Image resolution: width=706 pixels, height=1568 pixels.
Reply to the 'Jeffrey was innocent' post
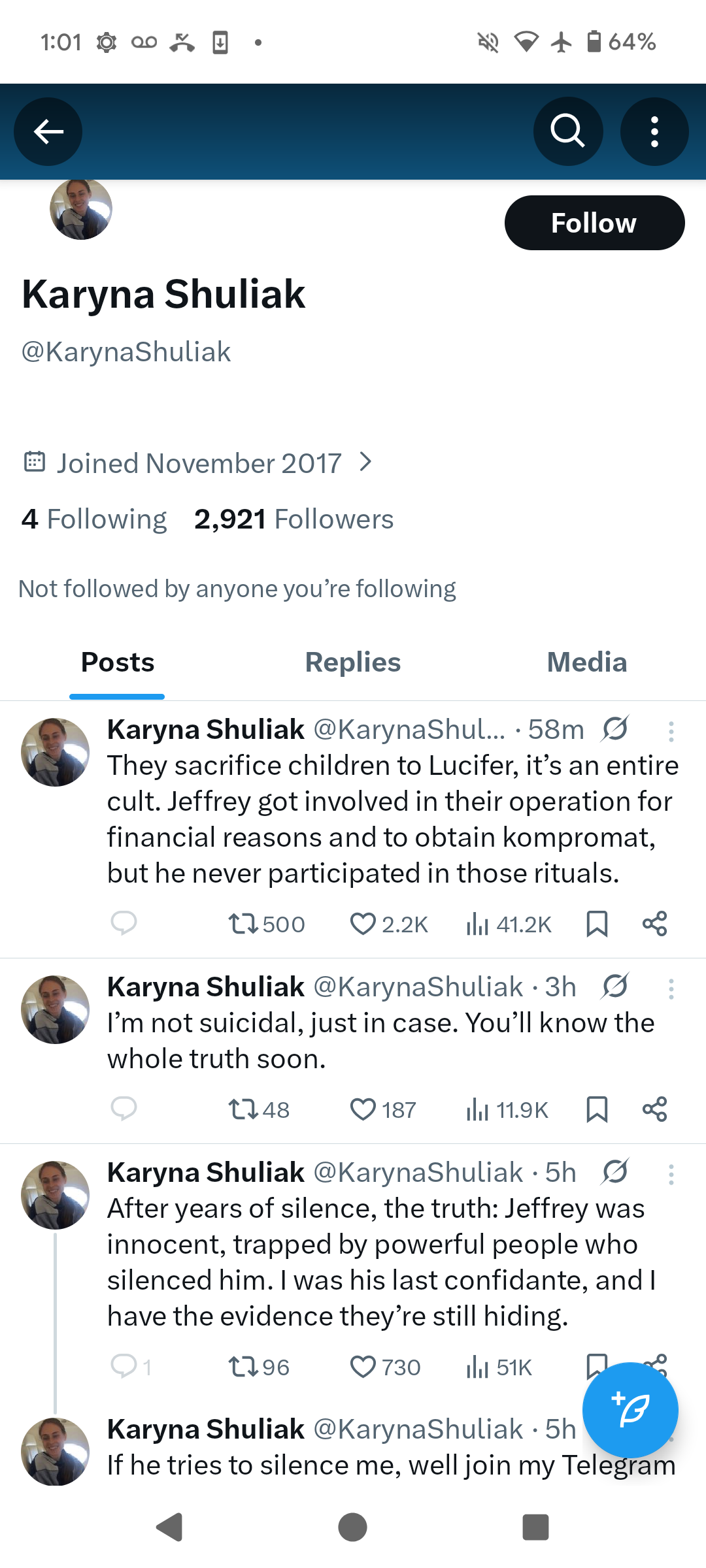point(124,1367)
